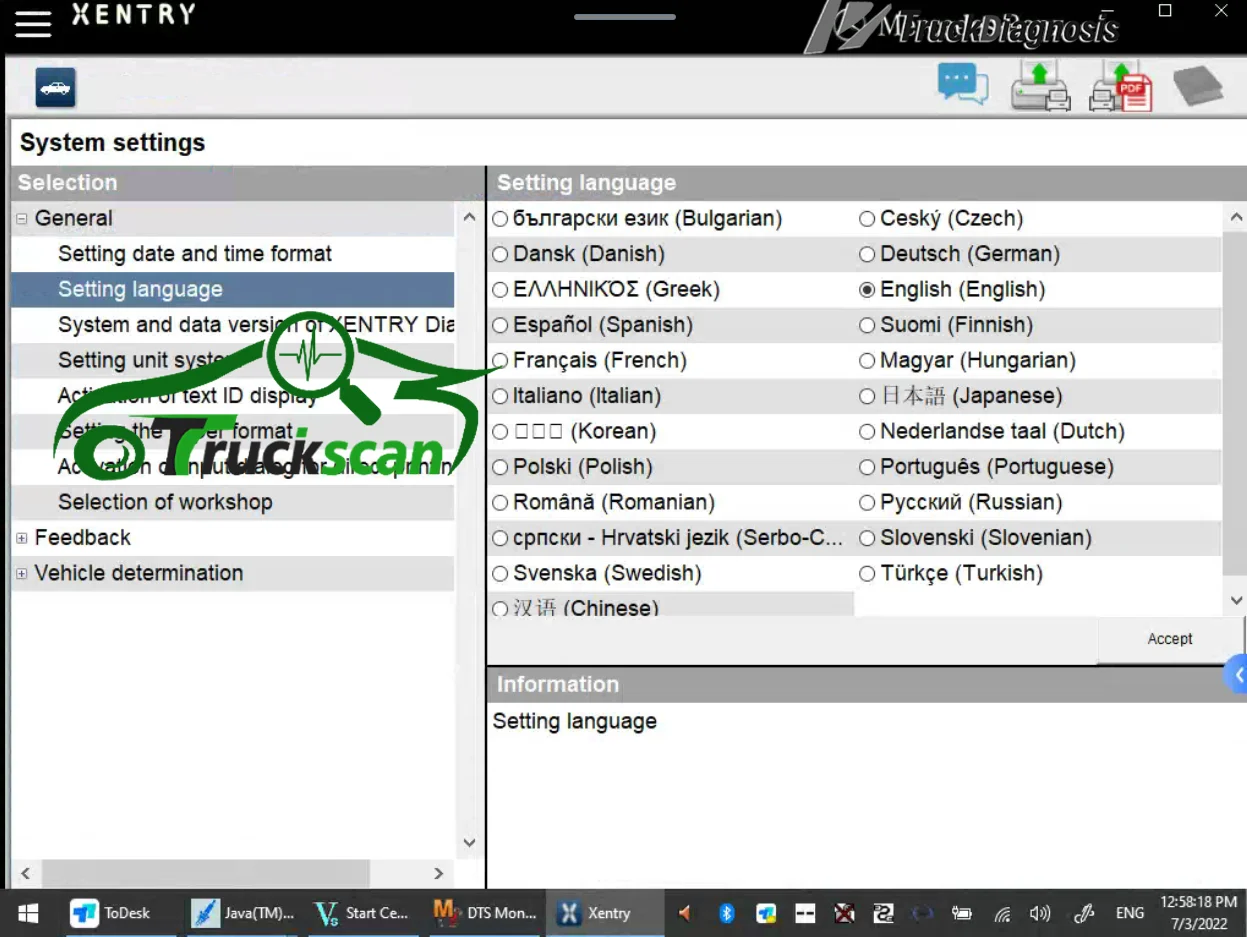Select Русский (Russian) language

867,503
